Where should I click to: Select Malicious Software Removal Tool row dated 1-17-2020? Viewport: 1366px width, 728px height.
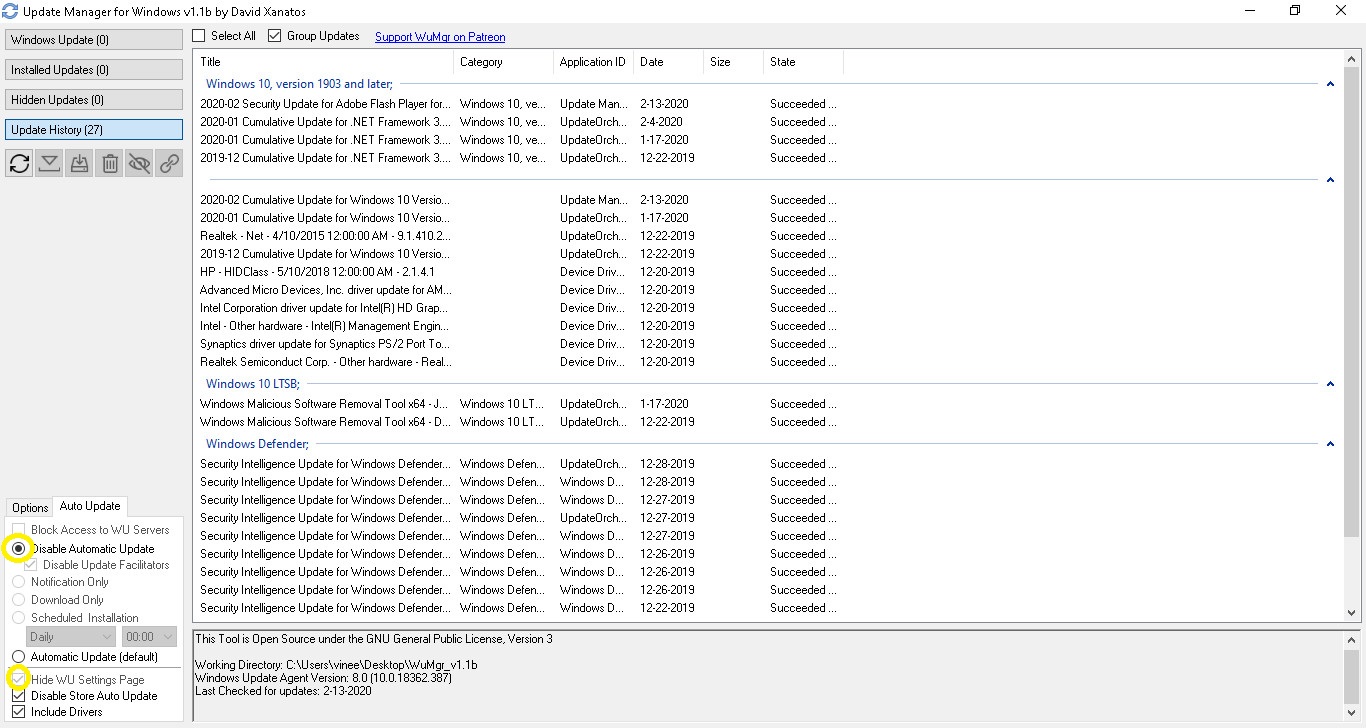[518, 404]
